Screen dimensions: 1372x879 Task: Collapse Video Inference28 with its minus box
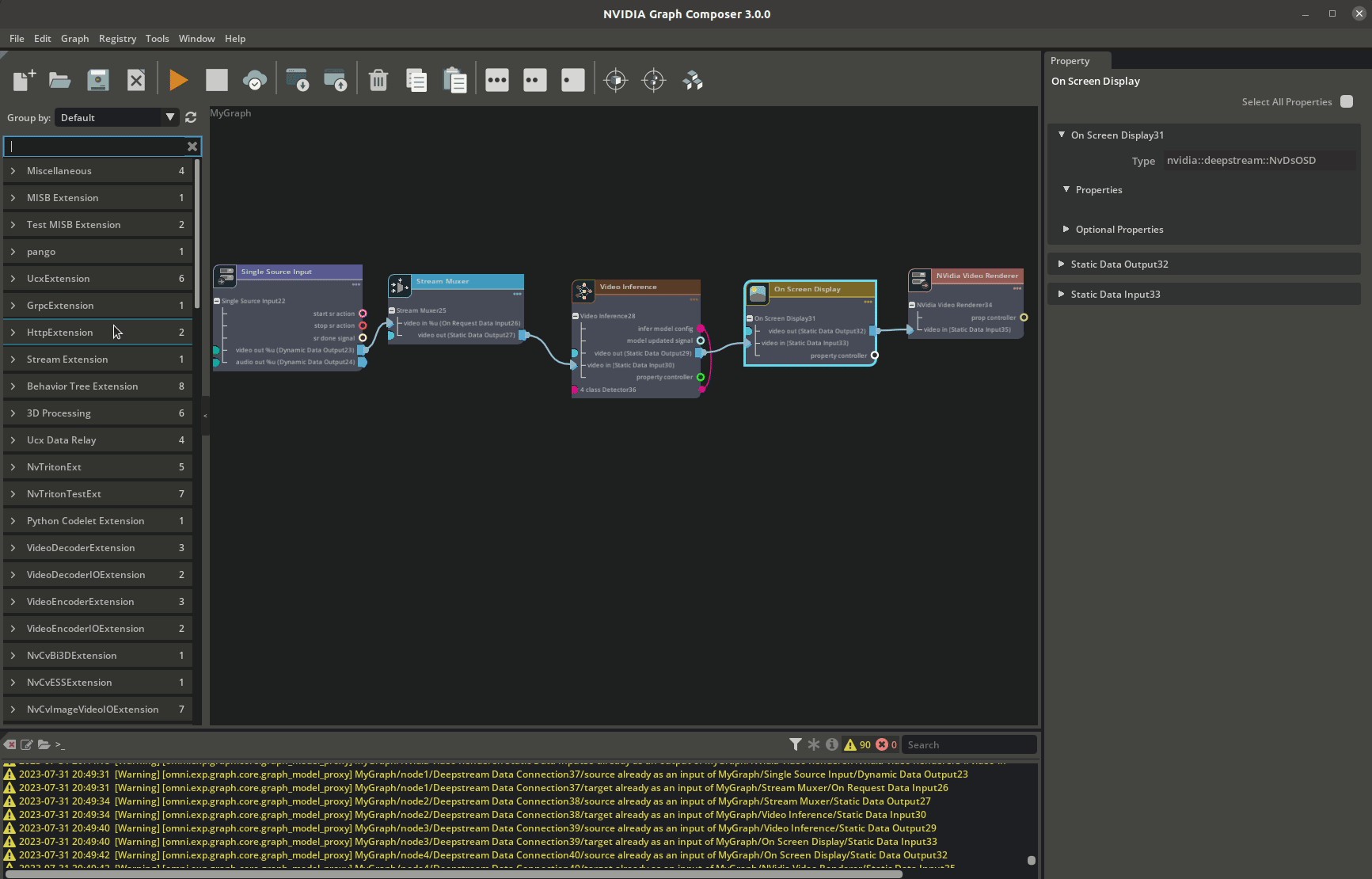coord(576,316)
